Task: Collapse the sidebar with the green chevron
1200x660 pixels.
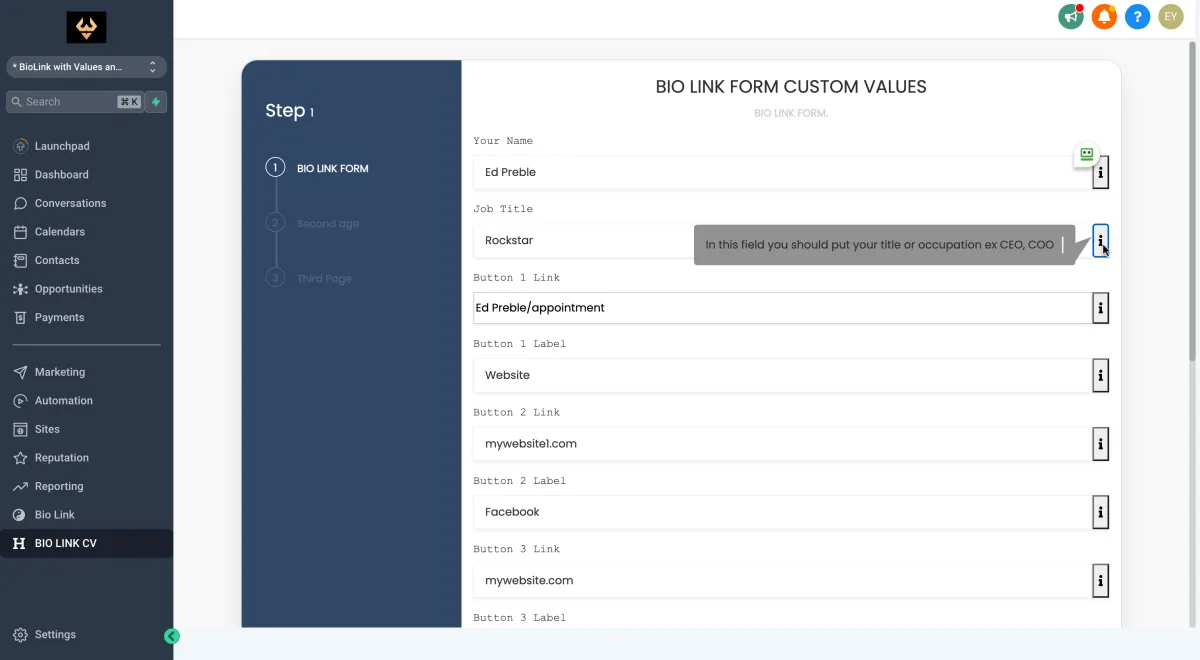Action: [171, 636]
